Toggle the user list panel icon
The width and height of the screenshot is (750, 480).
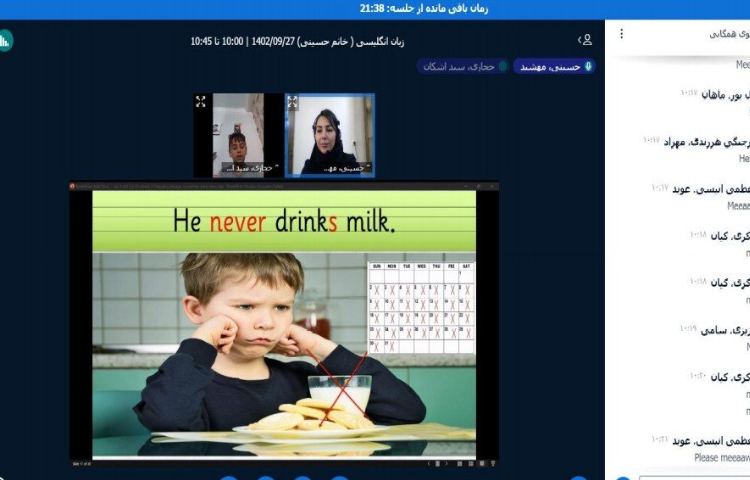coord(586,40)
